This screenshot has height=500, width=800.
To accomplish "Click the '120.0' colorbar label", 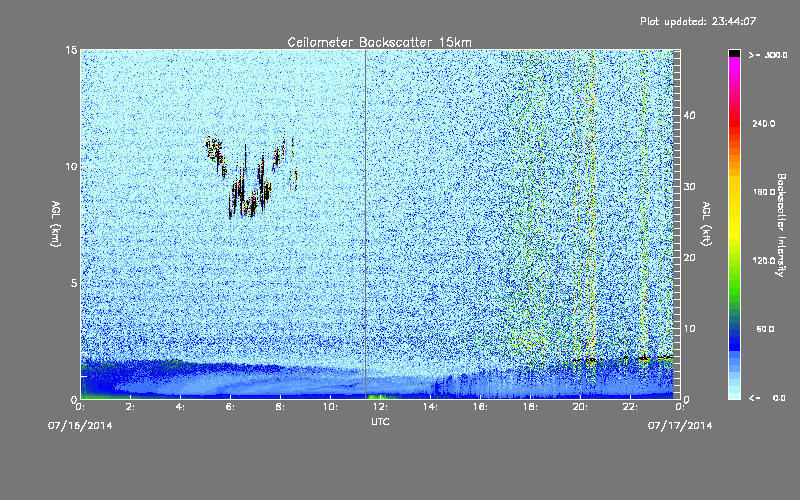I will [764, 260].
